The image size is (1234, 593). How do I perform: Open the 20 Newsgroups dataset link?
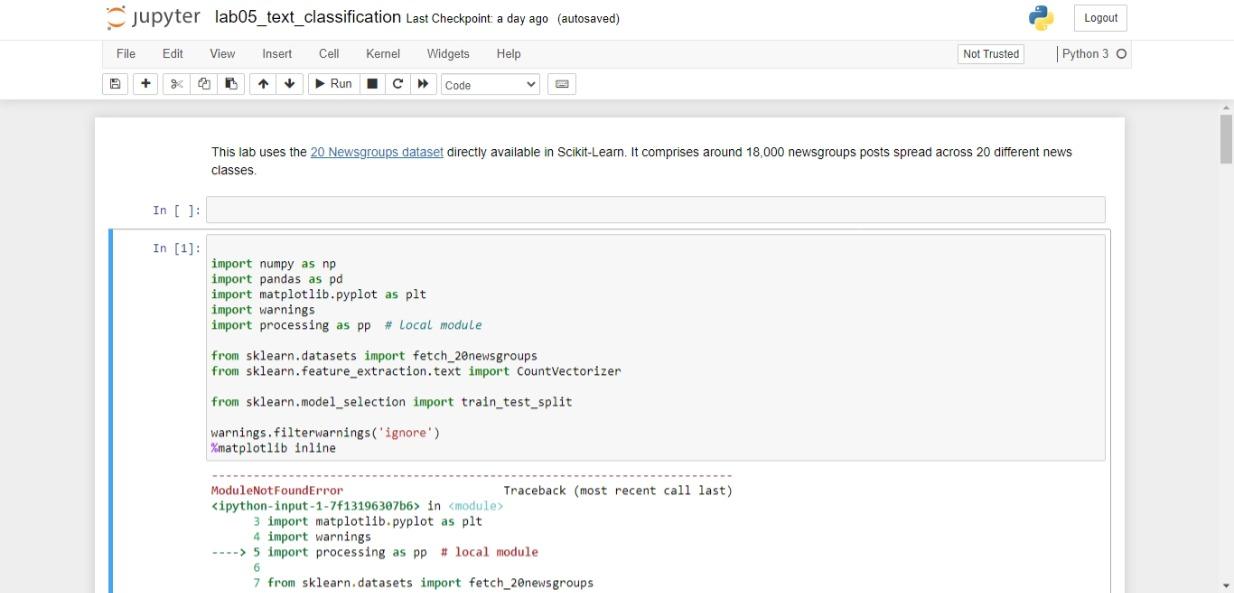377,153
